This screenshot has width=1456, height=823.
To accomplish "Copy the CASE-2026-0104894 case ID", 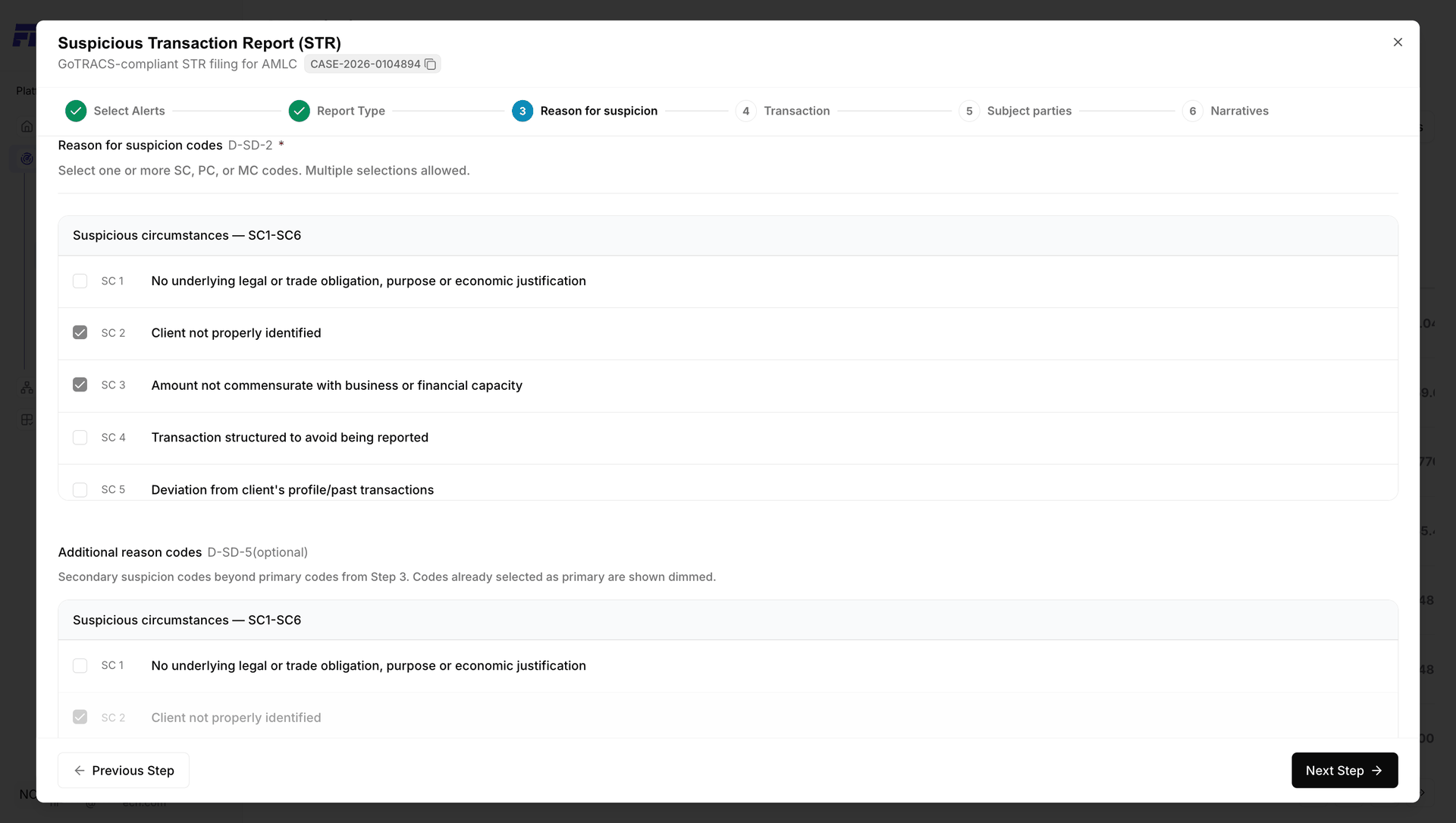I will click(430, 64).
